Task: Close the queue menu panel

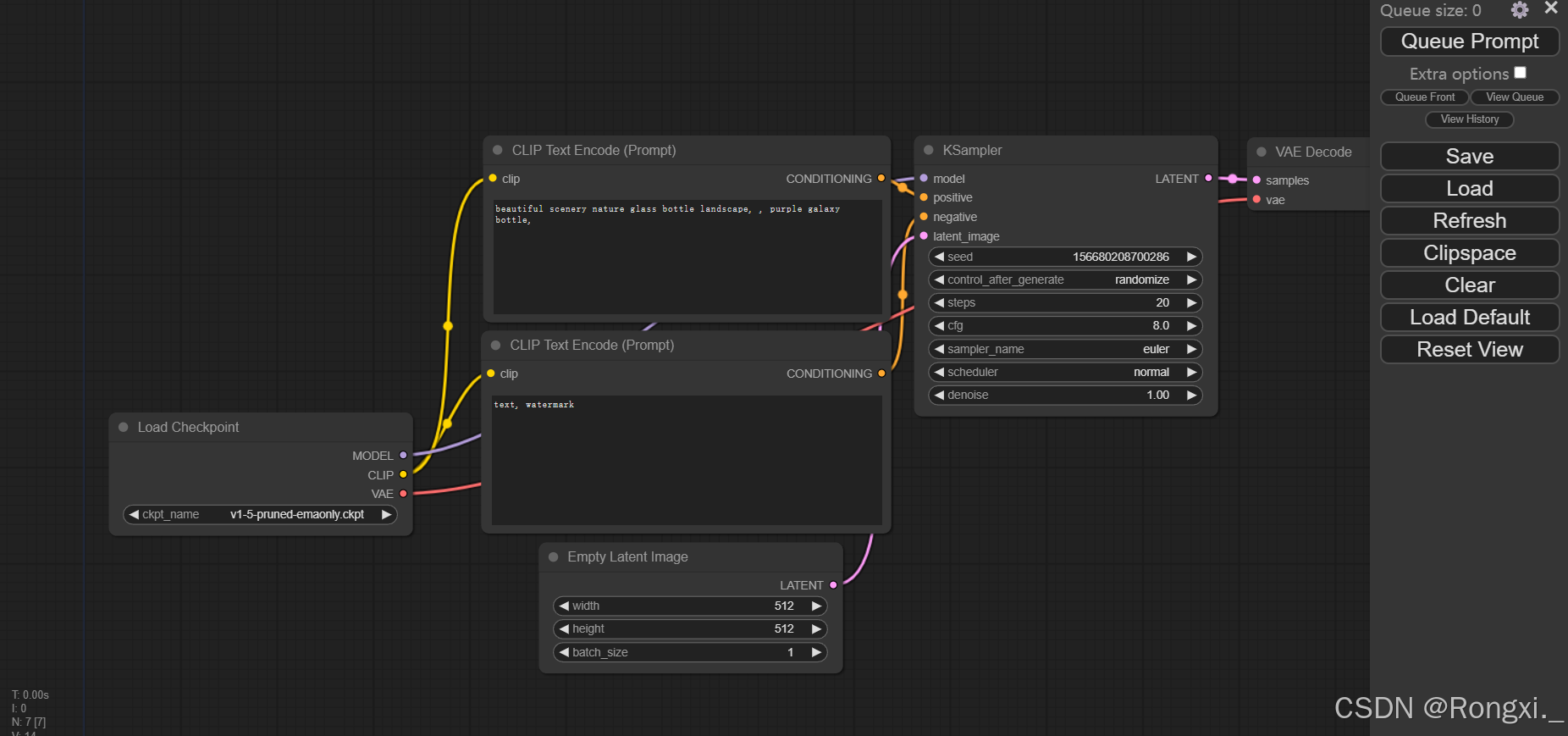Action: pyautogui.click(x=1551, y=8)
